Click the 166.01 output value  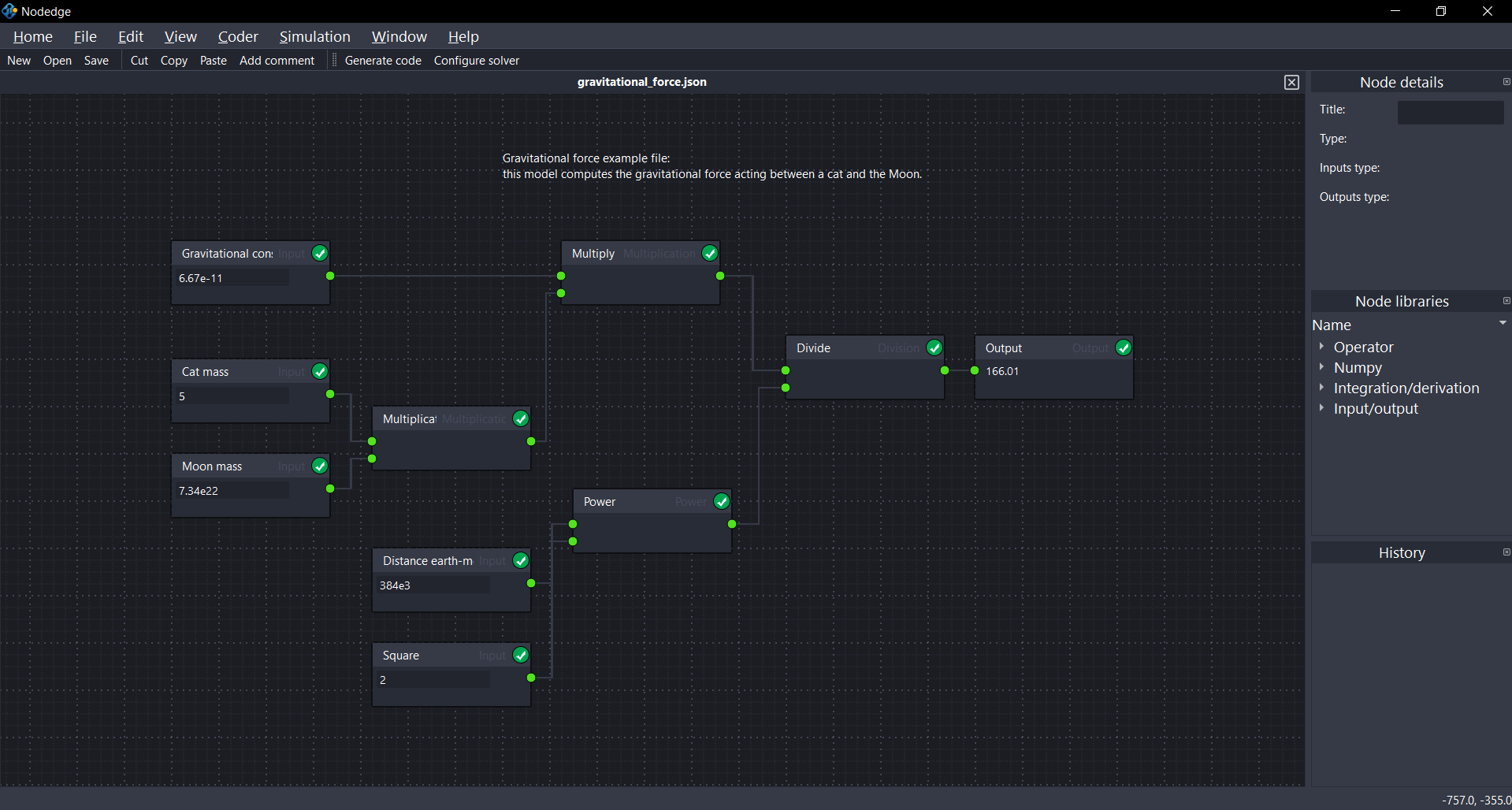[1002, 371]
